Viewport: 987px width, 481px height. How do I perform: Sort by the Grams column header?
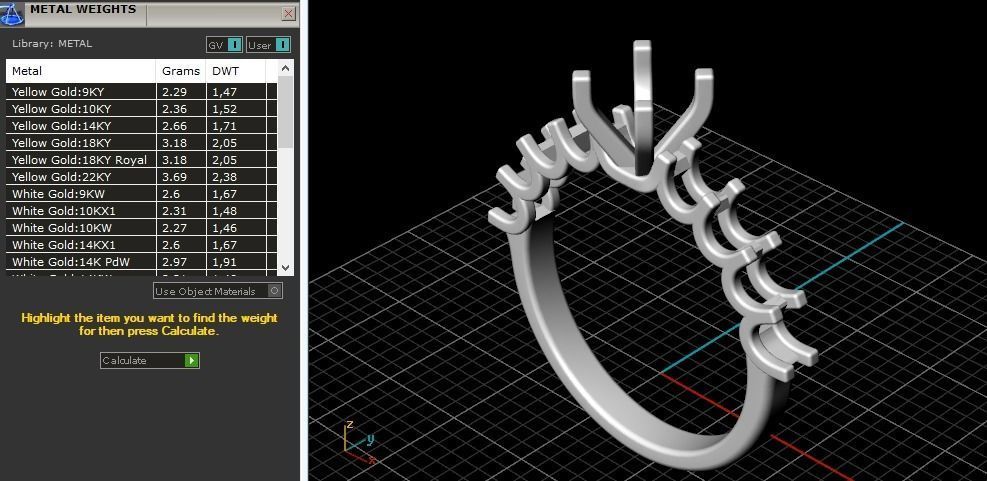click(181, 71)
